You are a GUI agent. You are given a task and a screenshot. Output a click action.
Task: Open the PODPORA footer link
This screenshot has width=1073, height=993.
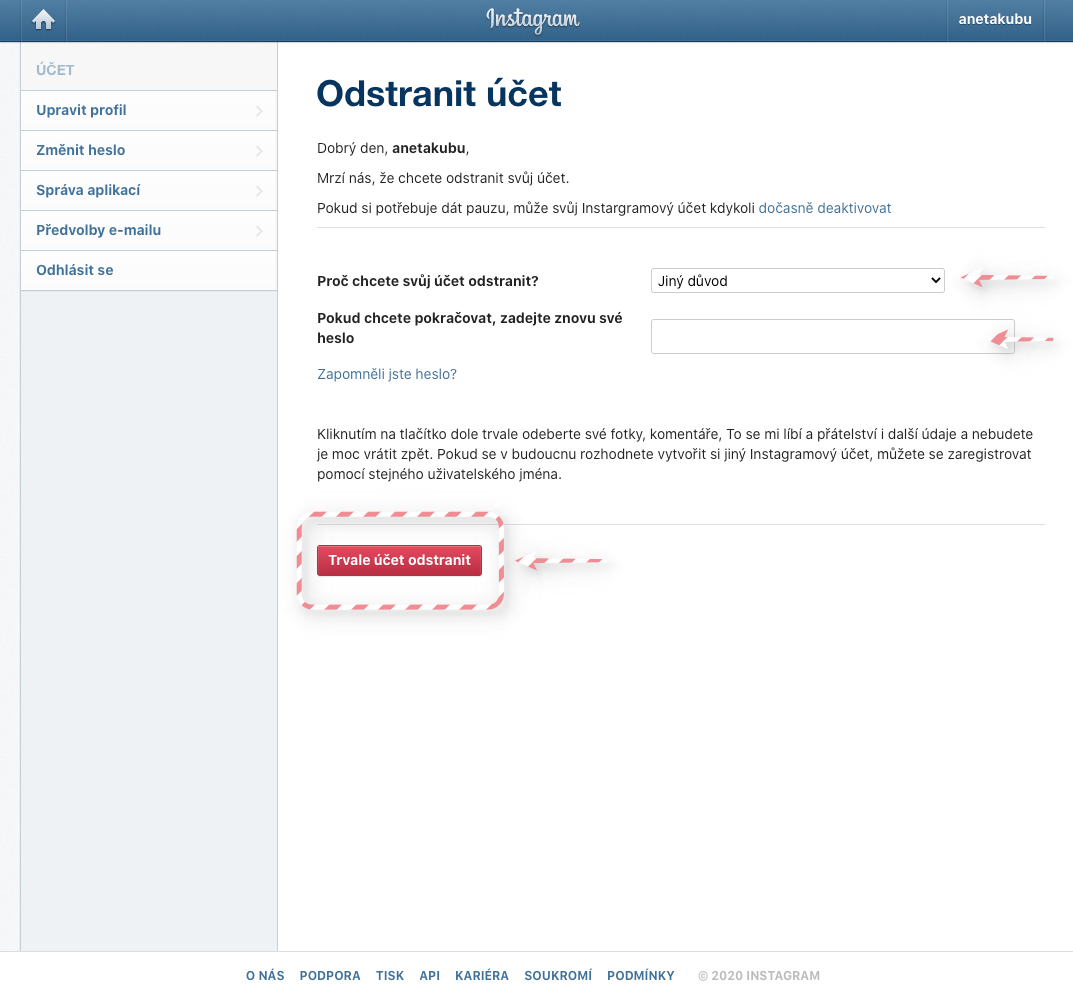pos(330,976)
